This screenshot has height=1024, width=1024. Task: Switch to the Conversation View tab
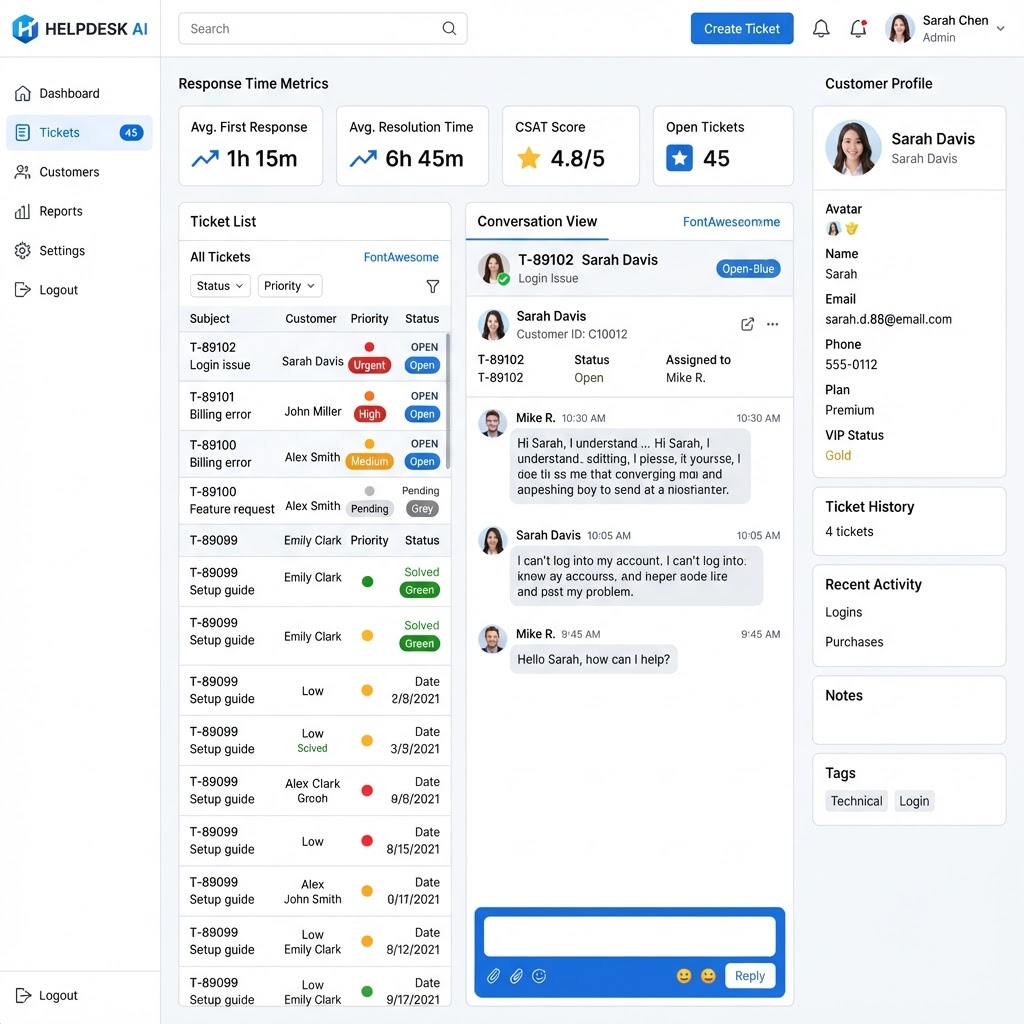pos(537,221)
